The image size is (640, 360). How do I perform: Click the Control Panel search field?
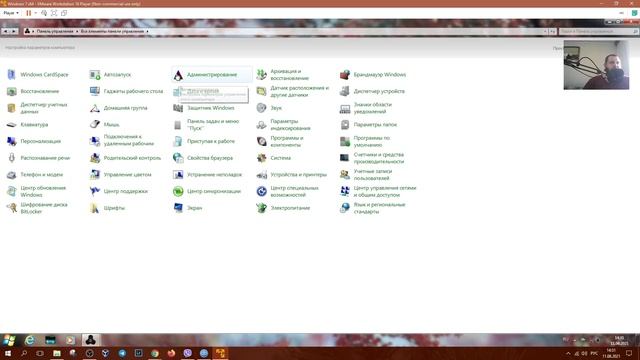[598, 31]
